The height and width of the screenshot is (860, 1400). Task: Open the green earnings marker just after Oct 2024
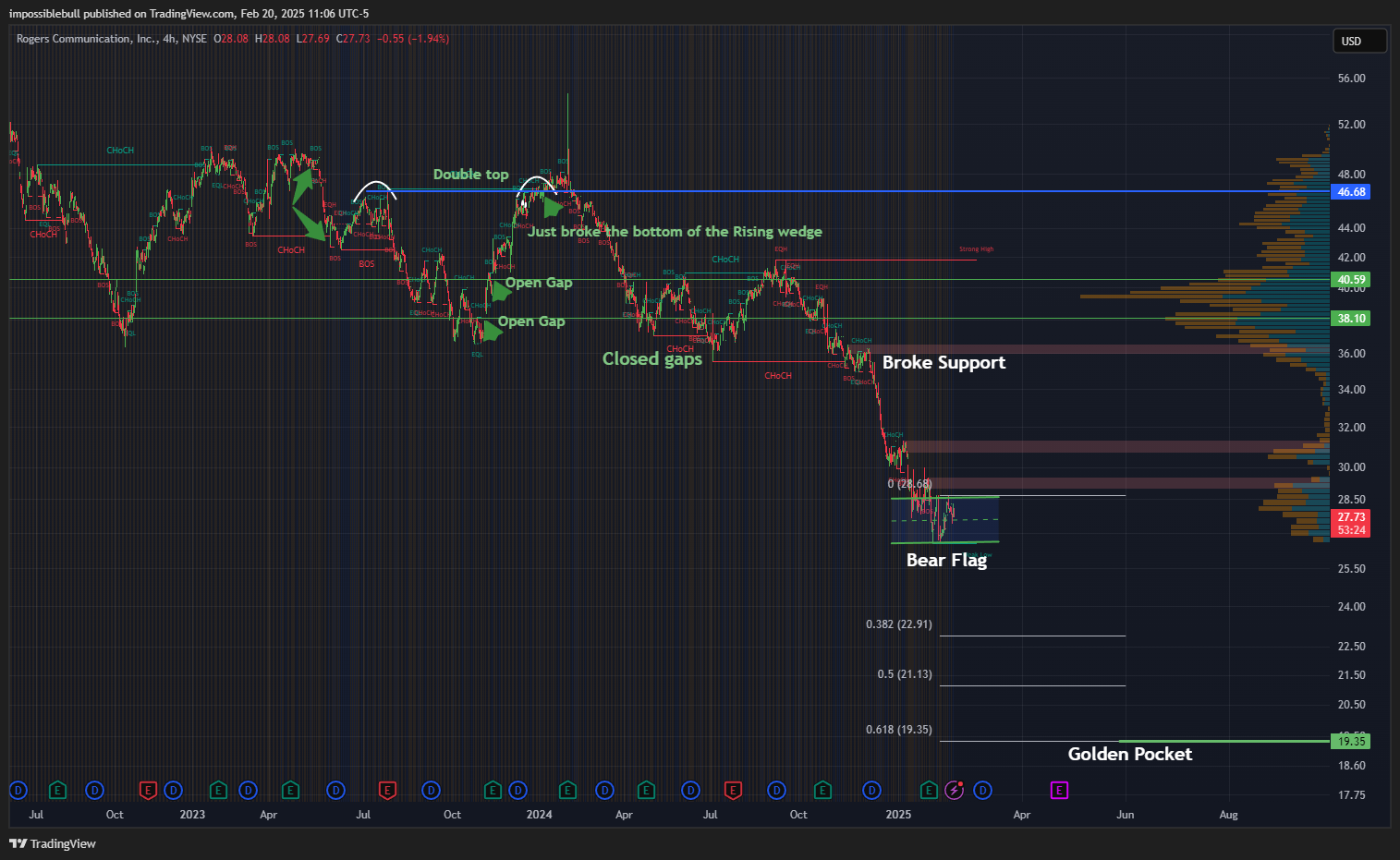tap(822, 790)
